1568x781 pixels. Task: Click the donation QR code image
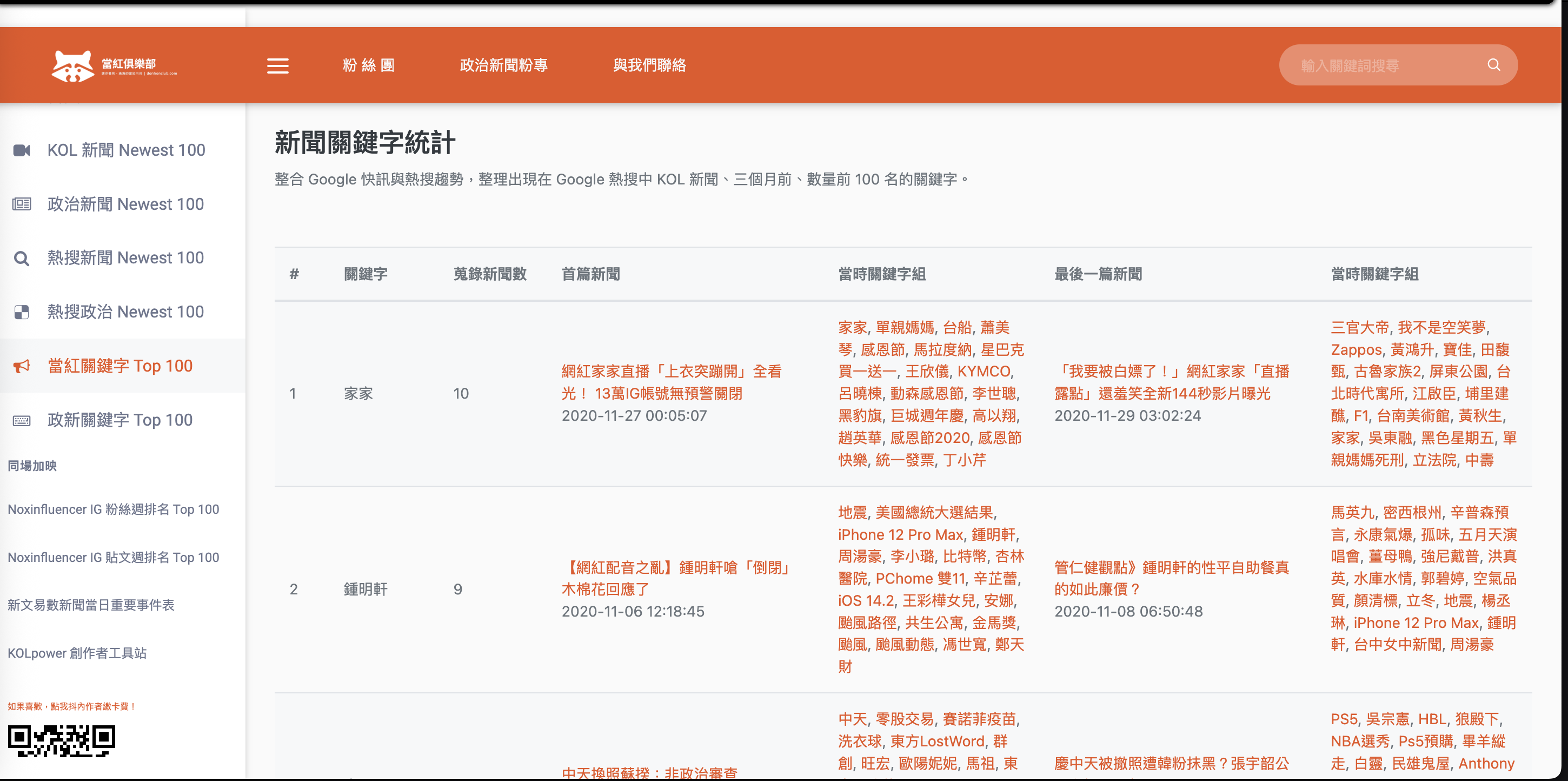coord(62,741)
